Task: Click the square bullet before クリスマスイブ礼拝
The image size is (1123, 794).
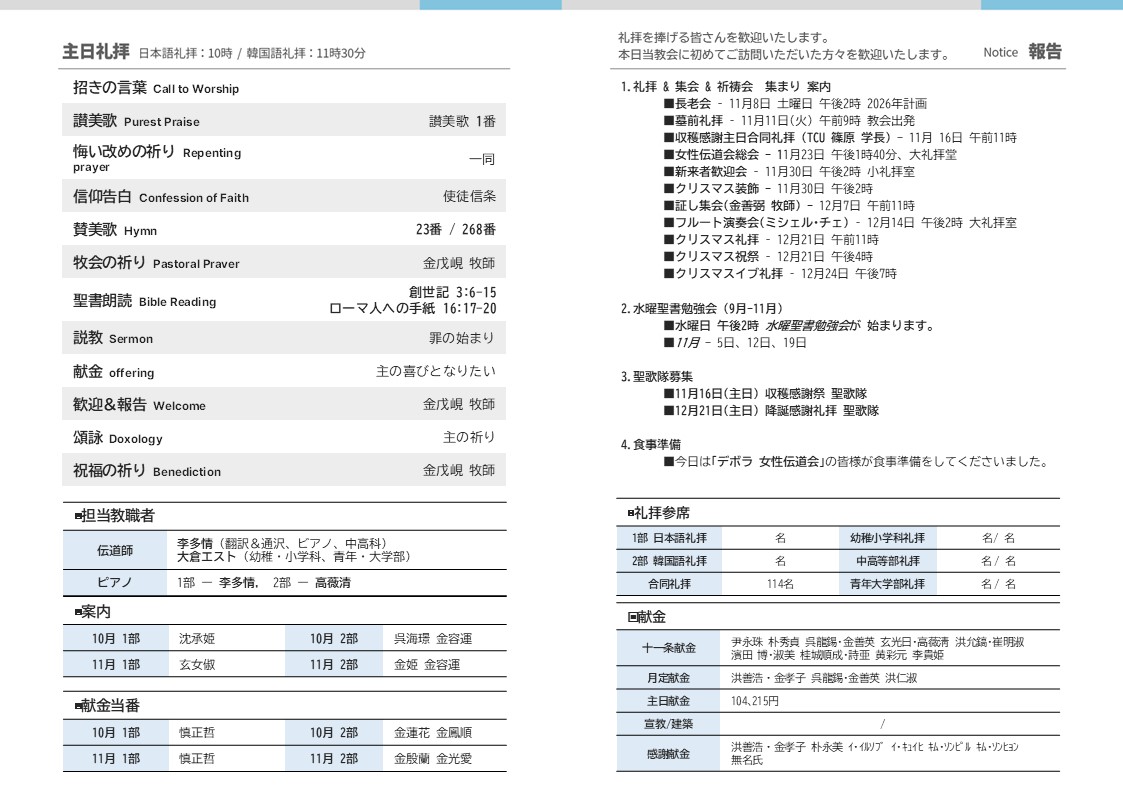Action: tap(668, 274)
